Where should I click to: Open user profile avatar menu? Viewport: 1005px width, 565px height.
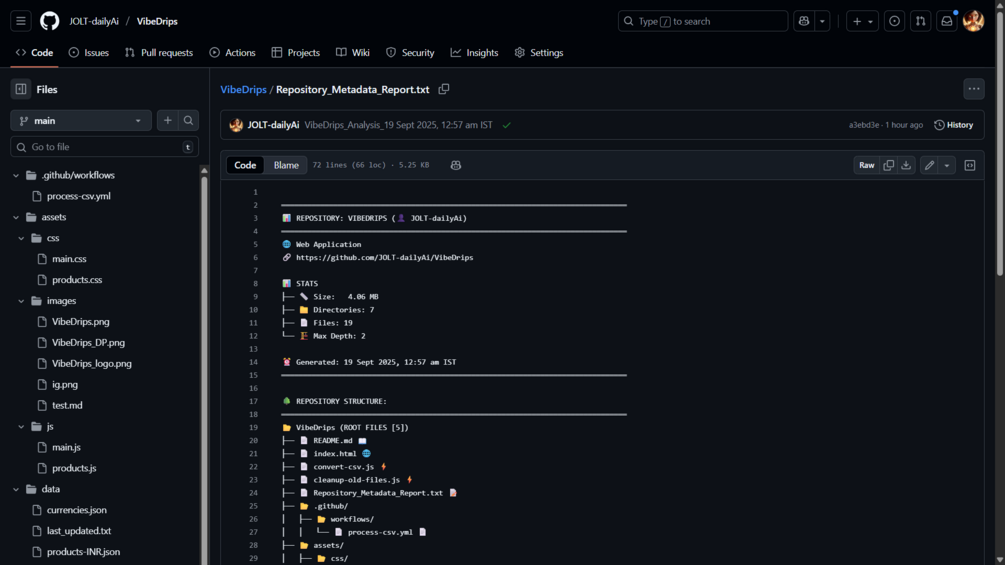coord(973,21)
